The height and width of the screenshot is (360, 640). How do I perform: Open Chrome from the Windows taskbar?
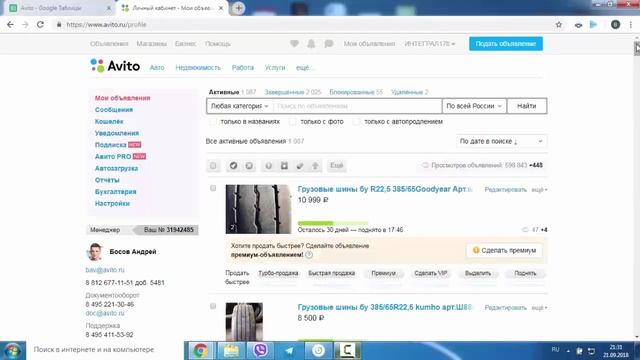[x=200, y=350]
